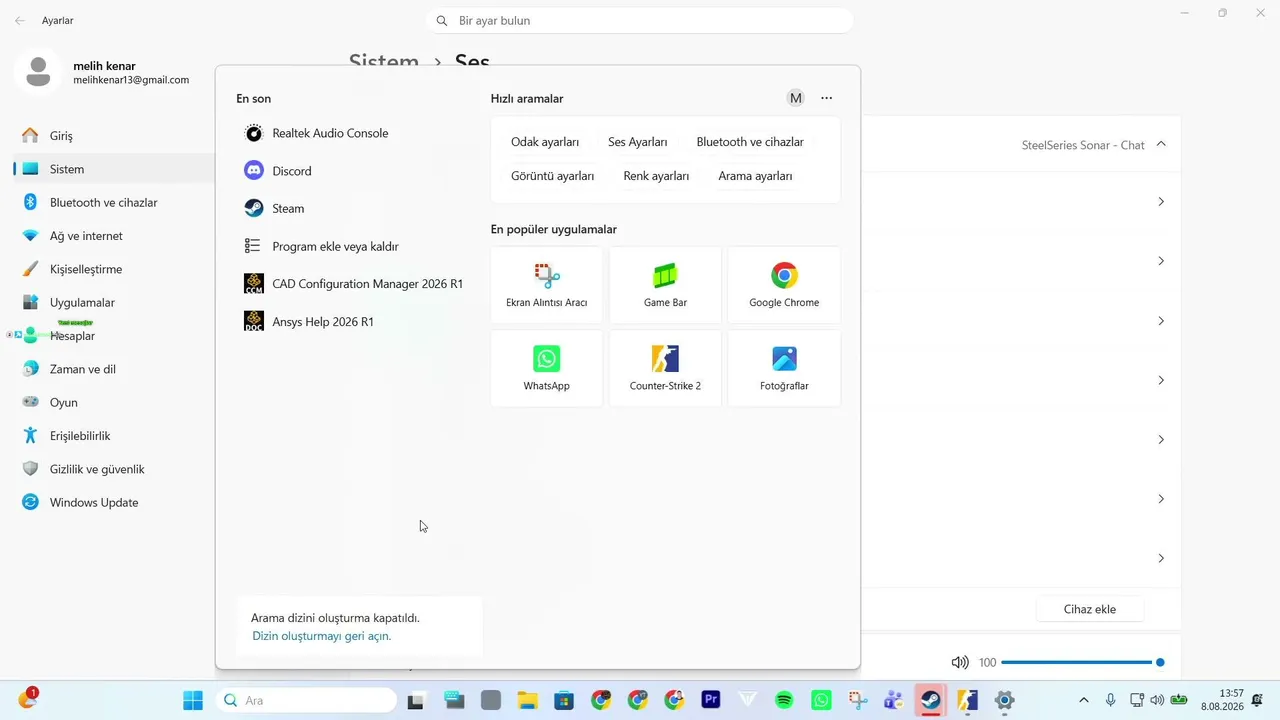Open WhatsApp from the taskbar
The height and width of the screenshot is (720, 1280).
tap(822, 700)
